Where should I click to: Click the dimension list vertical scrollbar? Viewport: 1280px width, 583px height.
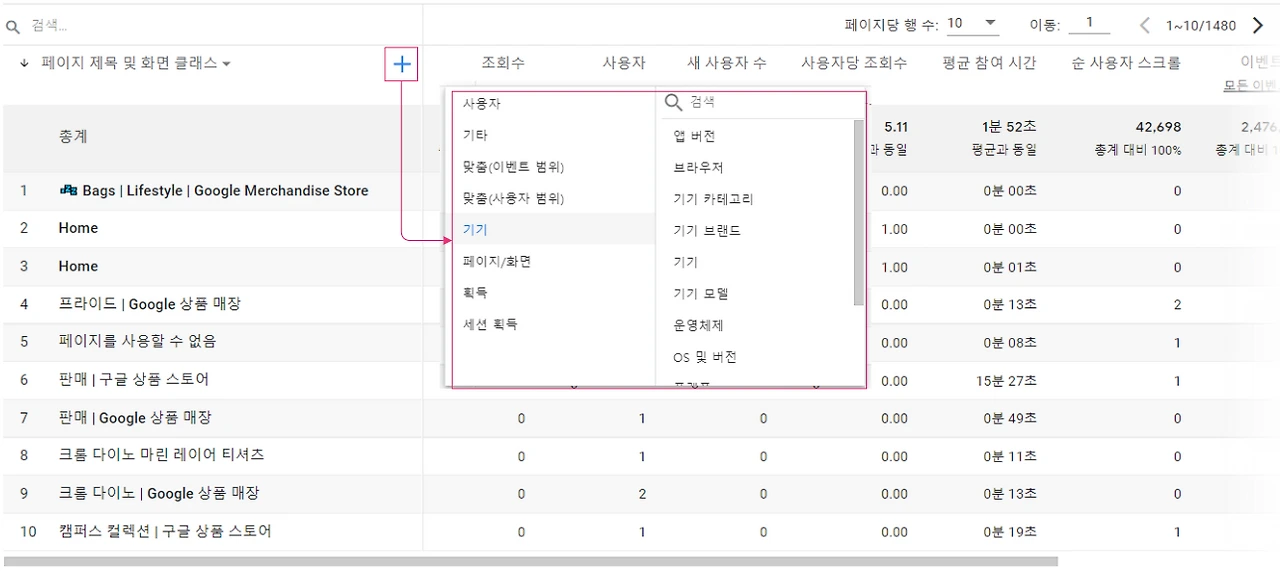coord(858,212)
